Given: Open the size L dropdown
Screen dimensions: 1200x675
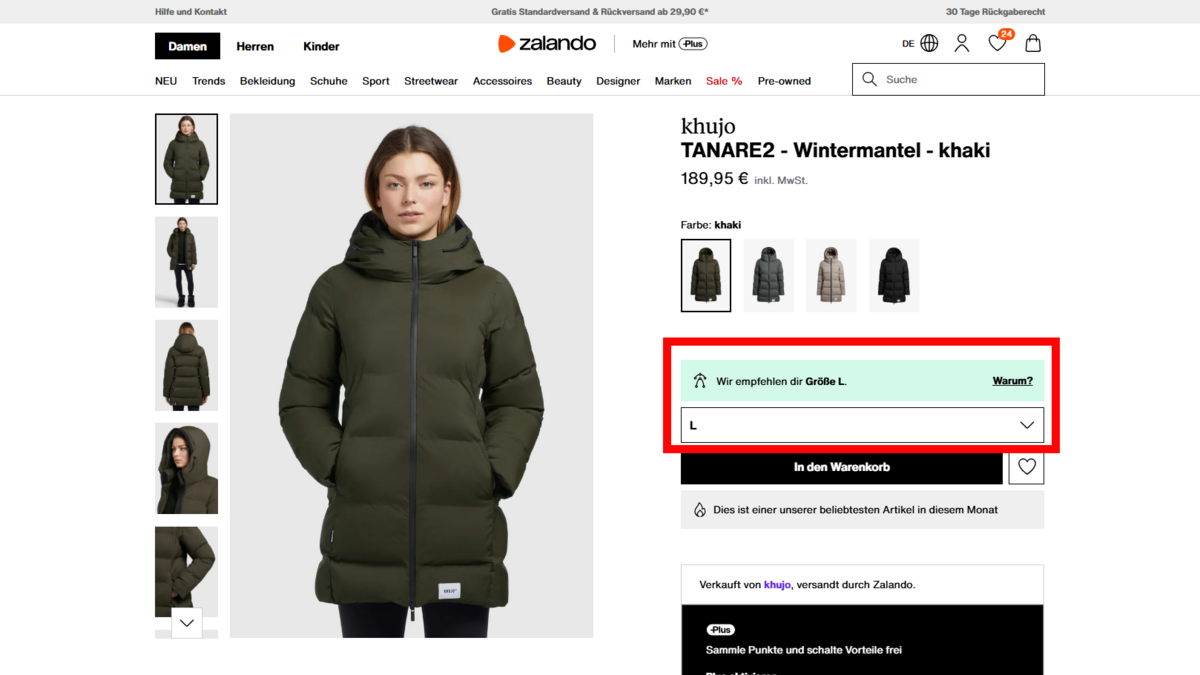Looking at the screenshot, I should [862, 425].
